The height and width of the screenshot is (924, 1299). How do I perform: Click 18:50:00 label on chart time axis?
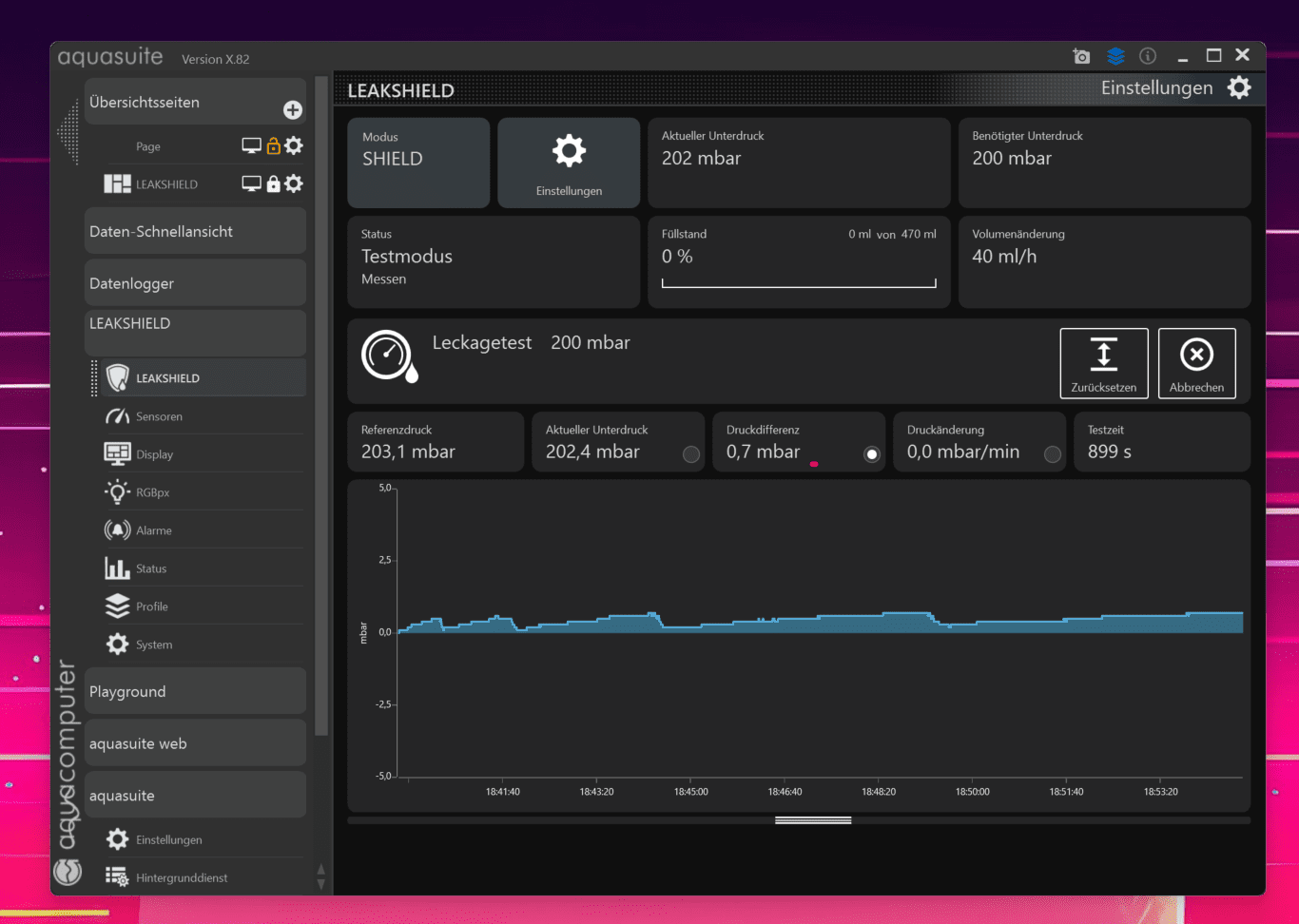[972, 792]
